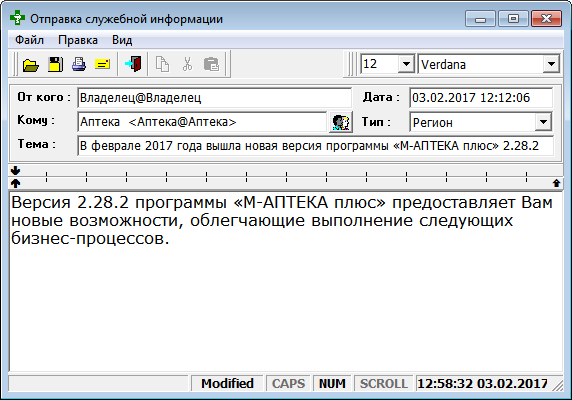Click the message body text area
The image size is (572, 400).
[286, 281]
